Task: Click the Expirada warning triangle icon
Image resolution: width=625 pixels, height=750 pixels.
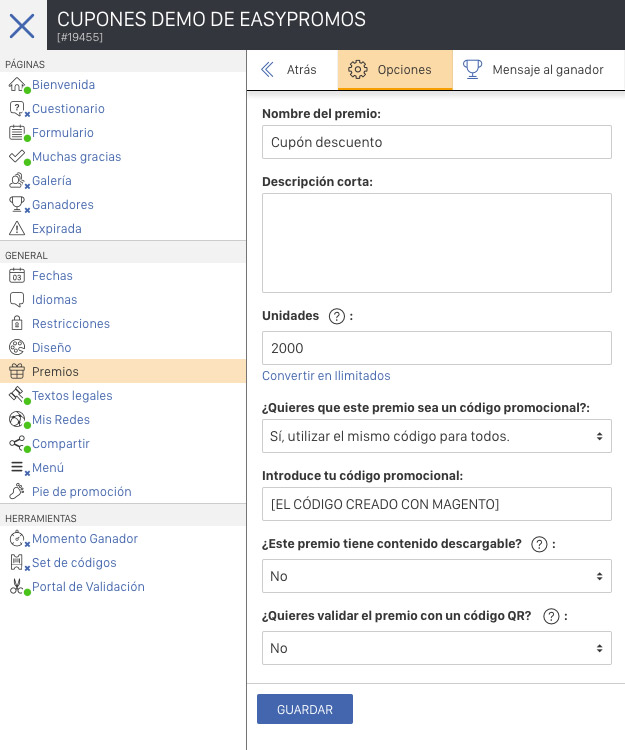Action: point(17,228)
